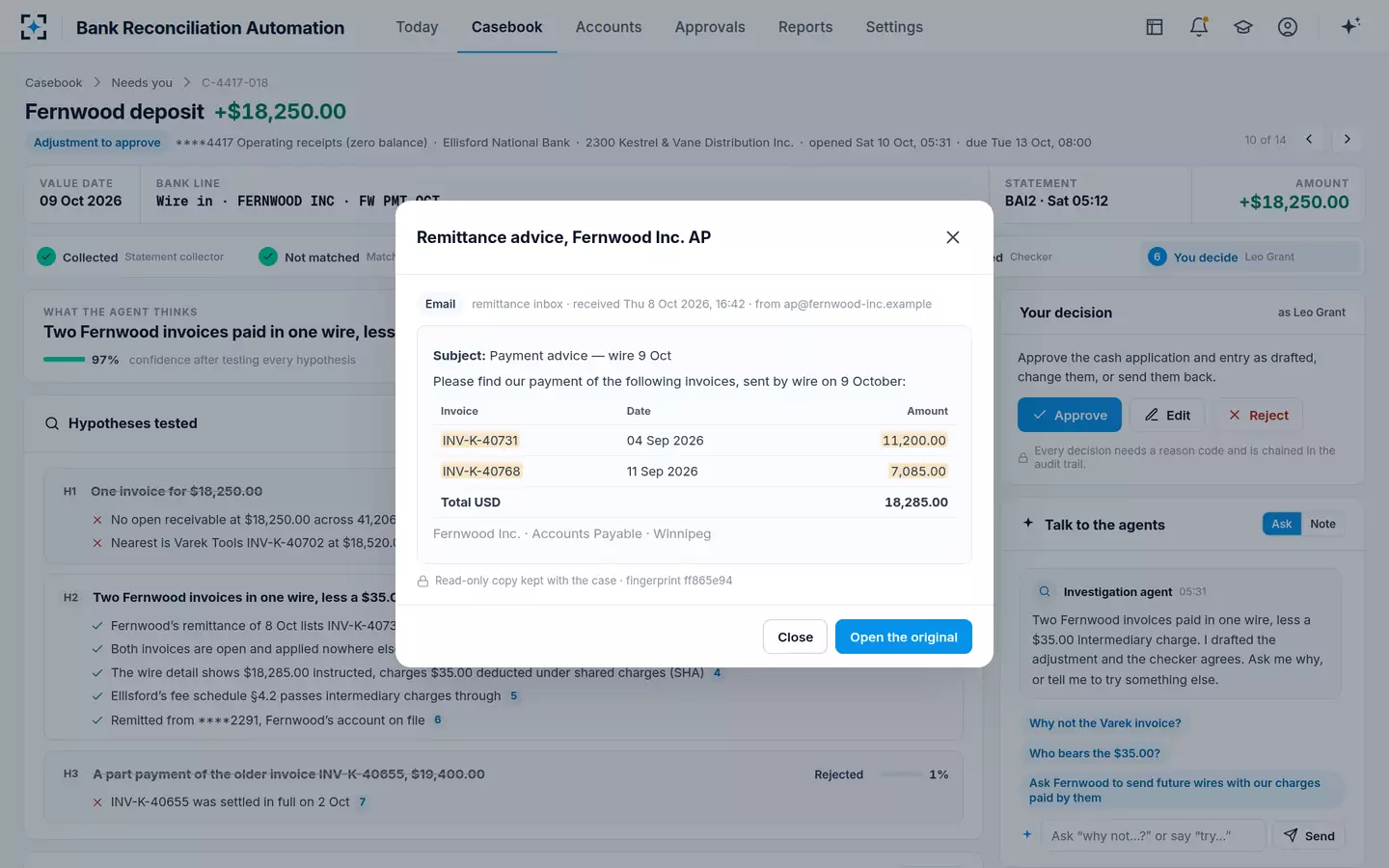Click the 97% confidence bar
The height and width of the screenshot is (868, 1389).
pos(64,360)
